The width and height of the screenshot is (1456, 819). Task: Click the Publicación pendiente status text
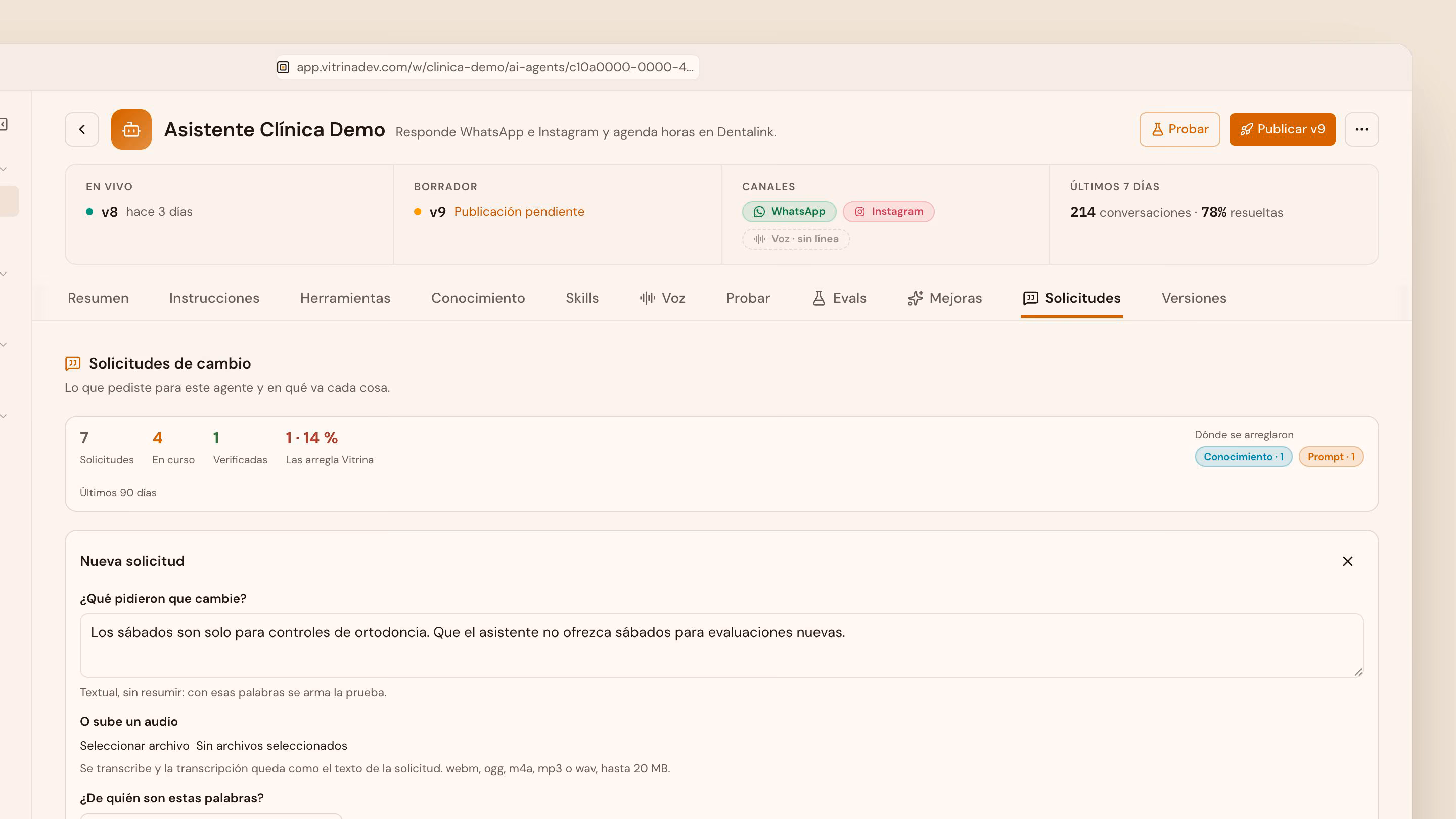coord(519,212)
